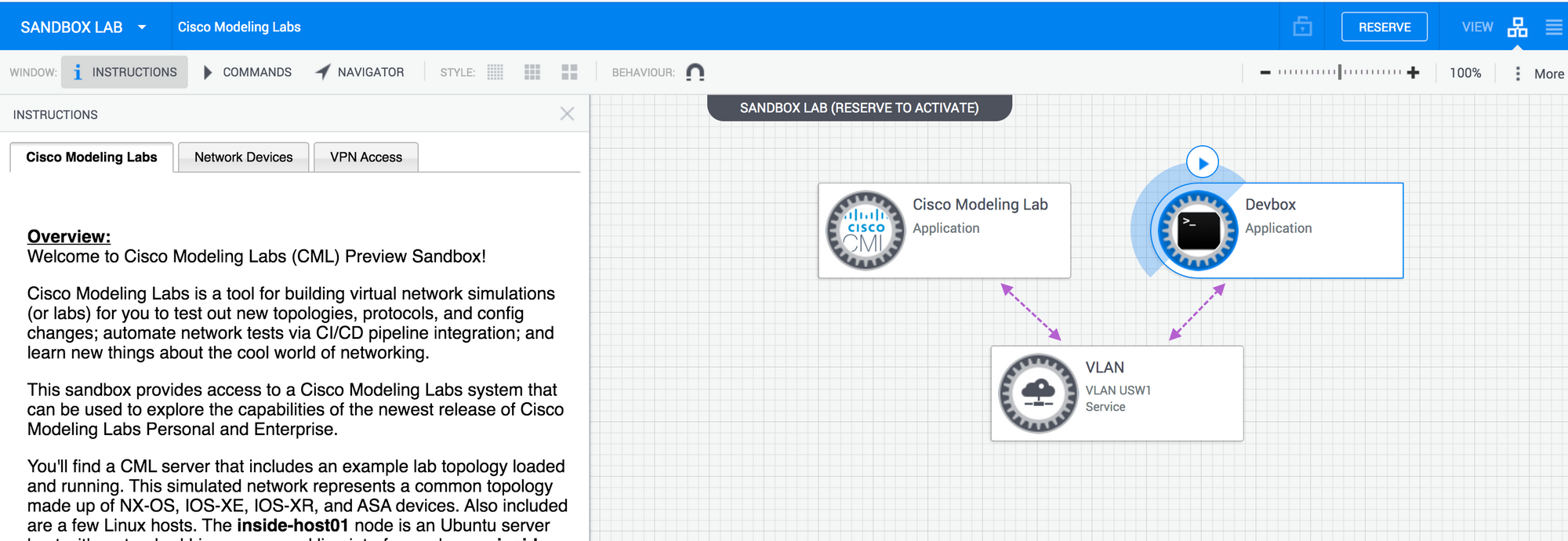Switch to the list view icon
1568x541 pixels.
pos(1554,27)
